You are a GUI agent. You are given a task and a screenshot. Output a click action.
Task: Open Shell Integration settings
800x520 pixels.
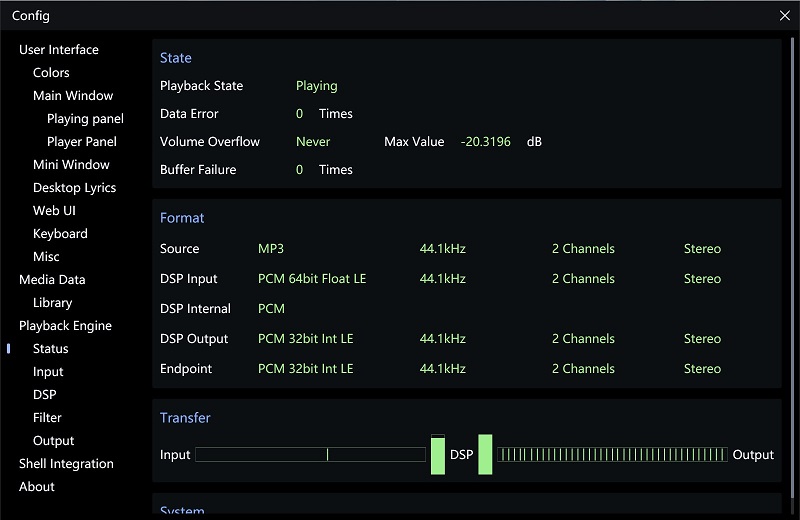pyautogui.click(x=66, y=463)
